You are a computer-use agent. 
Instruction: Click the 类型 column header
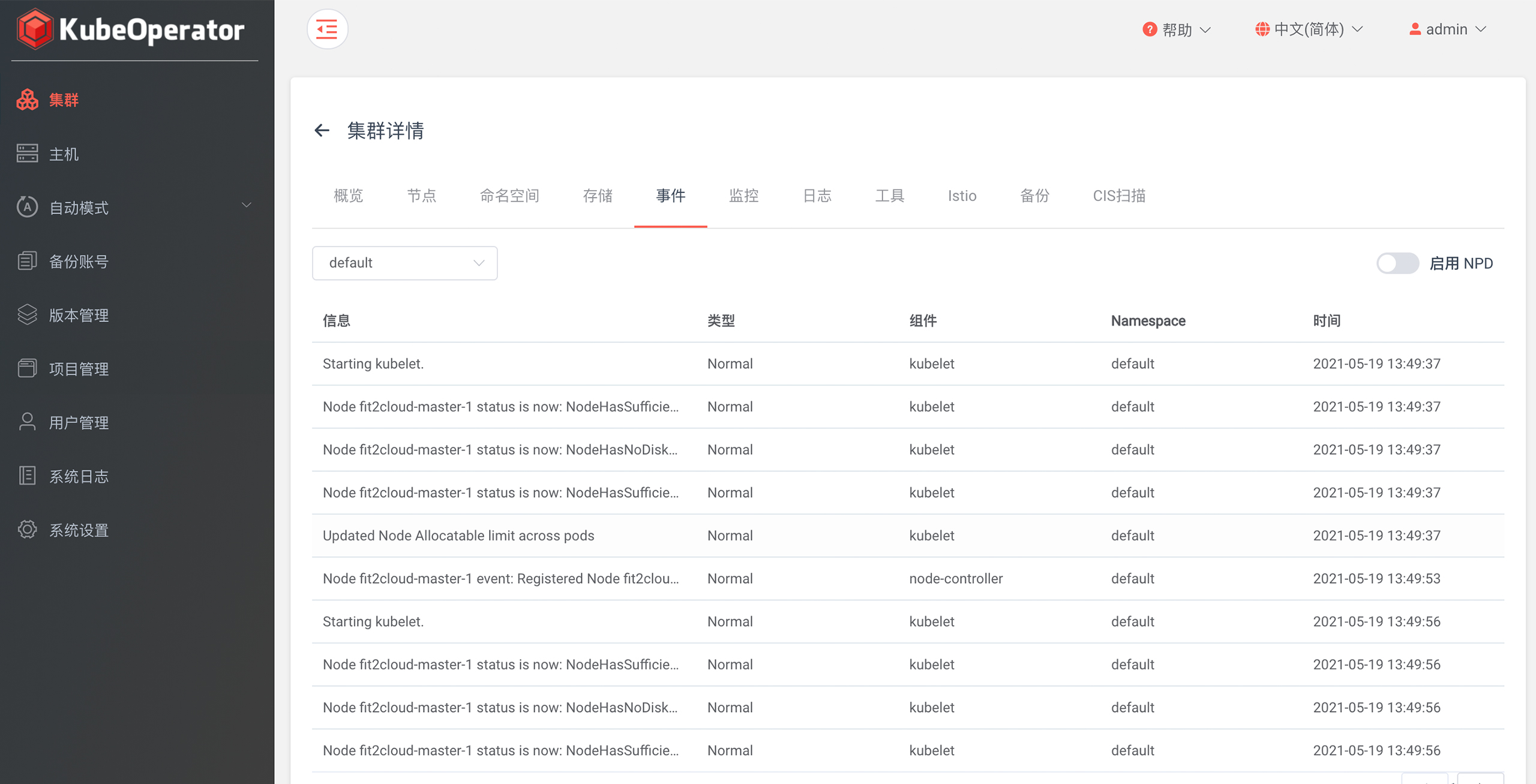pos(721,320)
